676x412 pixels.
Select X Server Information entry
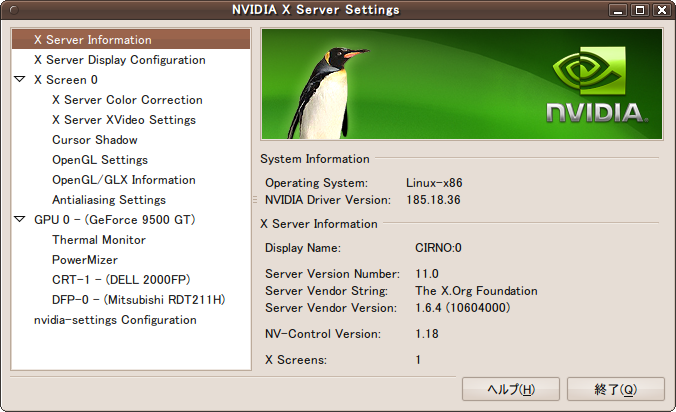click(x=92, y=40)
